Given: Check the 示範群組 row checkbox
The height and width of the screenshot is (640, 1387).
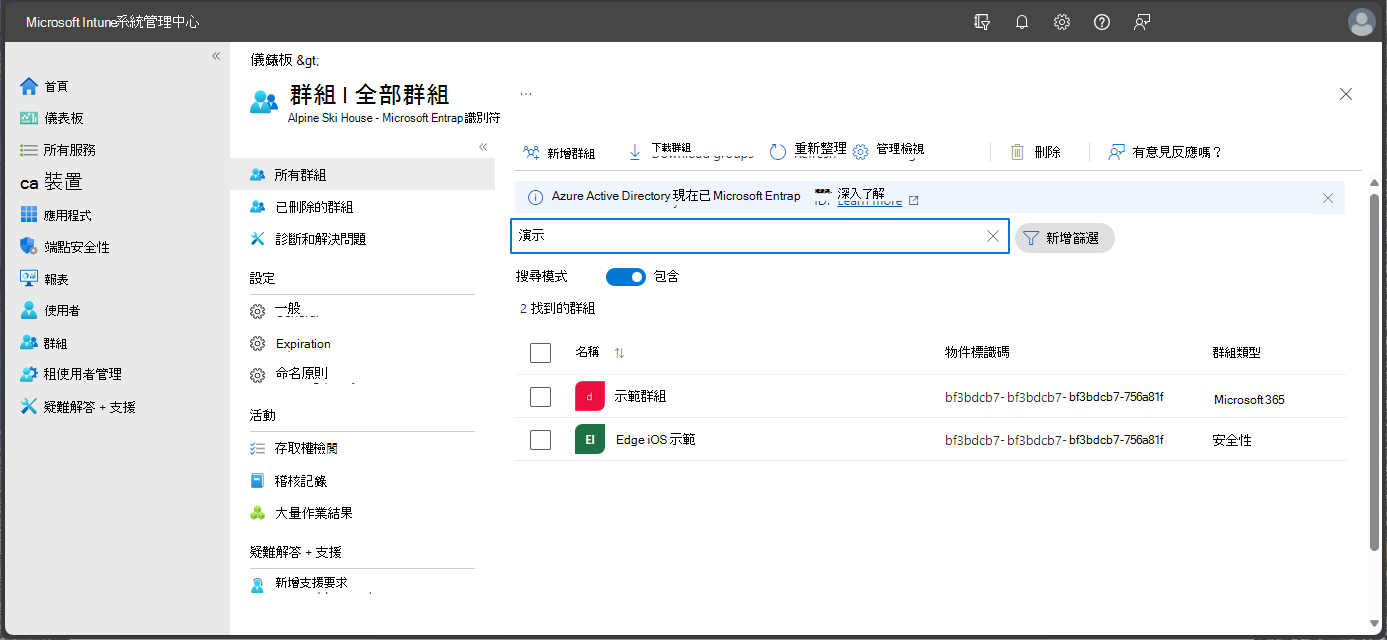Looking at the screenshot, I should 541,397.
